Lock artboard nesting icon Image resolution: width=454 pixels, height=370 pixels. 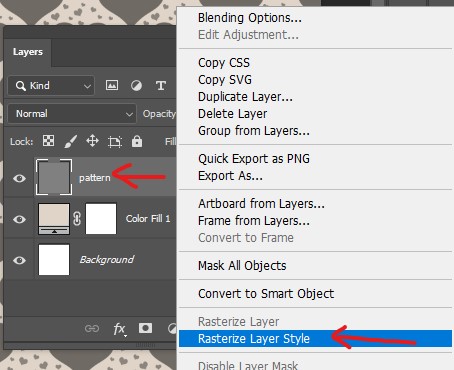115,142
